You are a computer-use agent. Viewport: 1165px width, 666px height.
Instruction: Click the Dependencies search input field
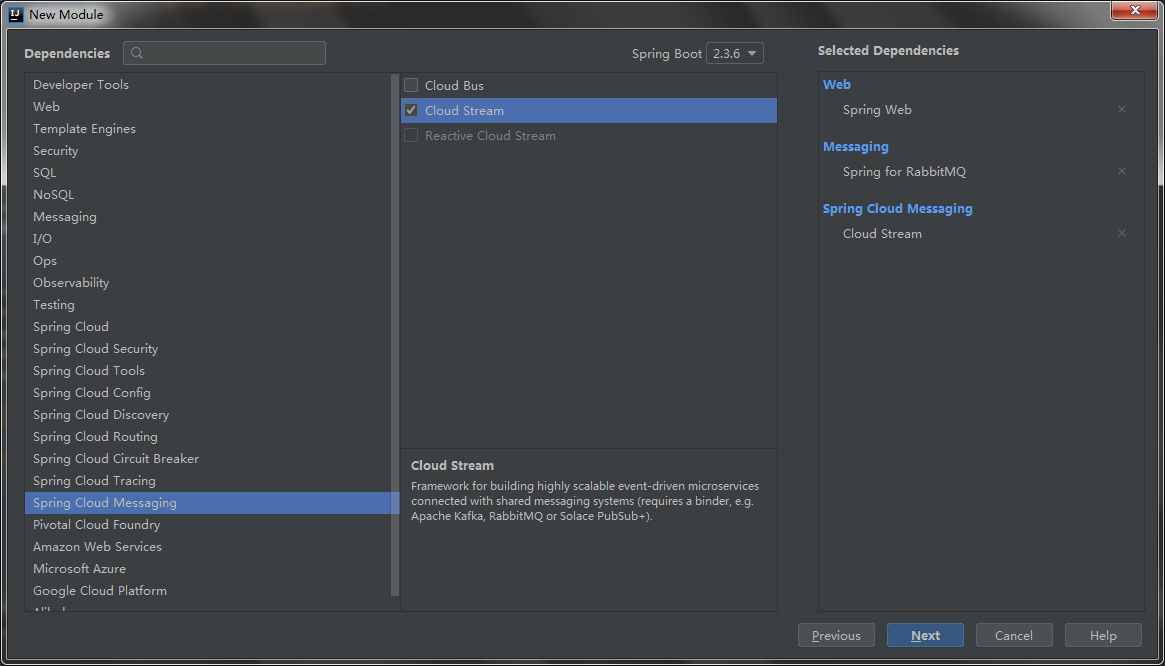tap(224, 54)
